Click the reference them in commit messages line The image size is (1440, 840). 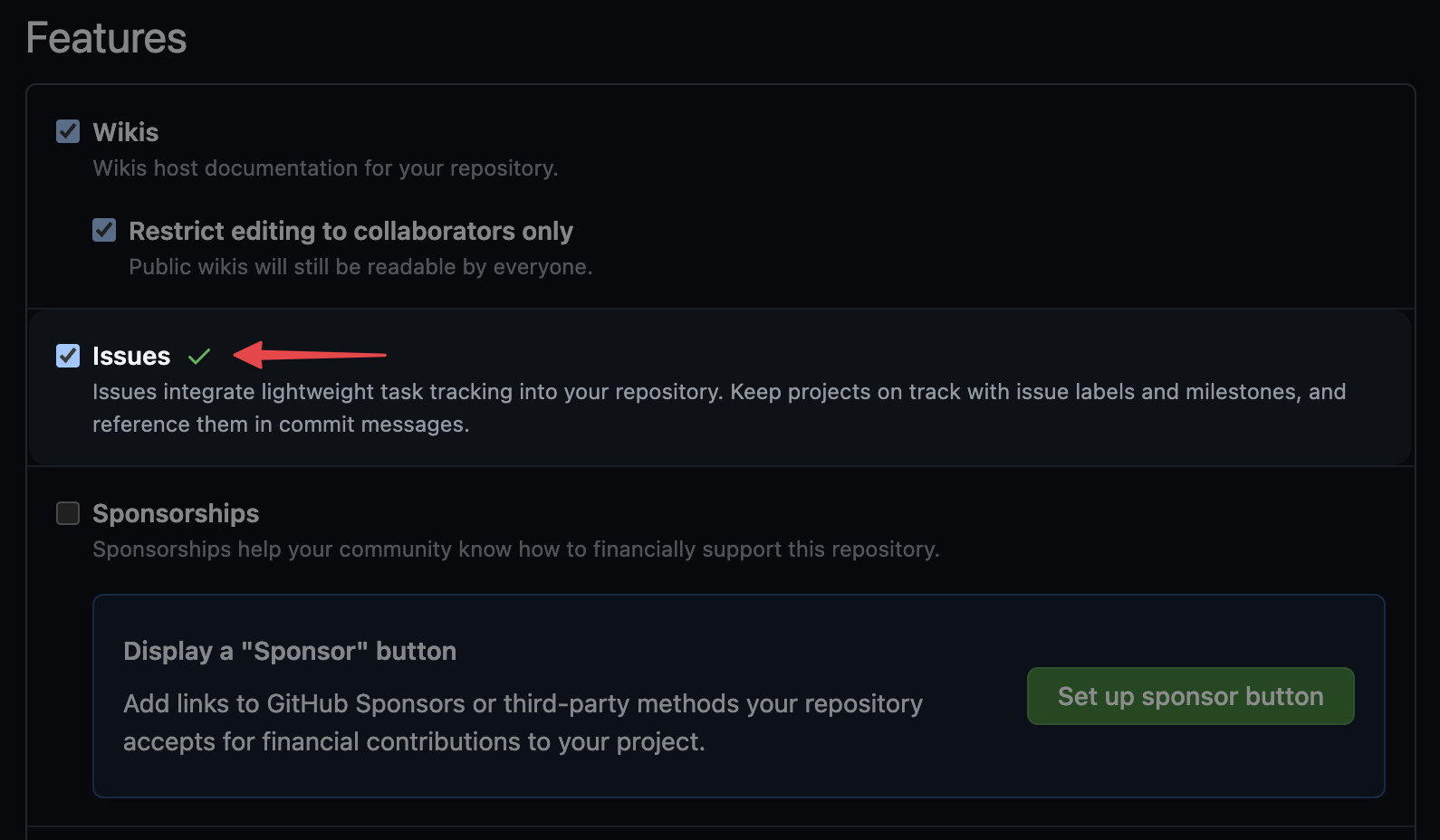(x=281, y=425)
